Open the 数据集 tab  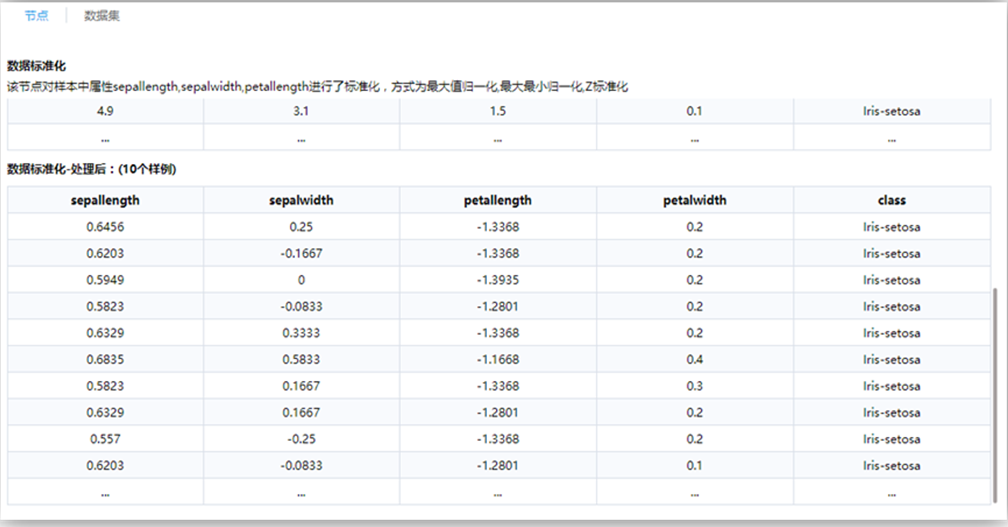click(102, 16)
